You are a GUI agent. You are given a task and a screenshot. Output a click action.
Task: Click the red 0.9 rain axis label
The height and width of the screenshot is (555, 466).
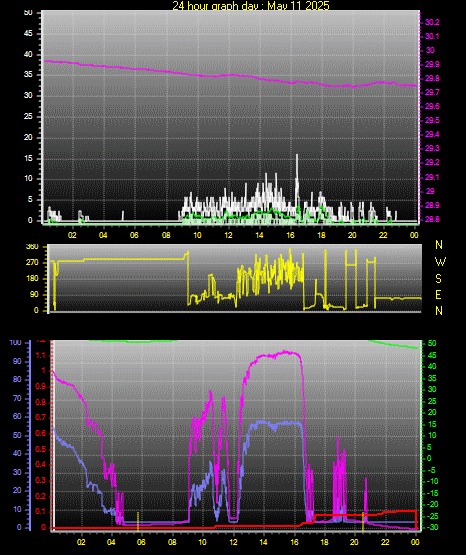(x=41, y=387)
